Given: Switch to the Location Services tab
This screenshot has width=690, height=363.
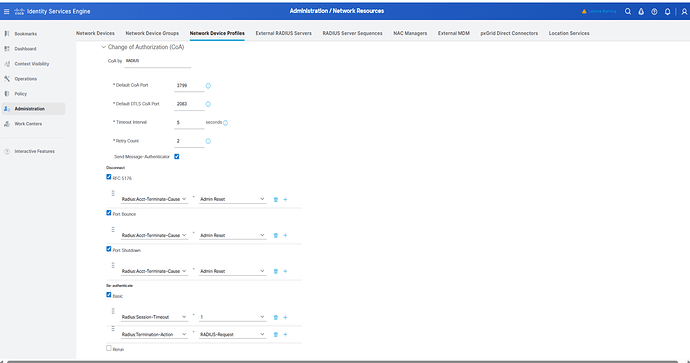Looking at the screenshot, I should (569, 33).
